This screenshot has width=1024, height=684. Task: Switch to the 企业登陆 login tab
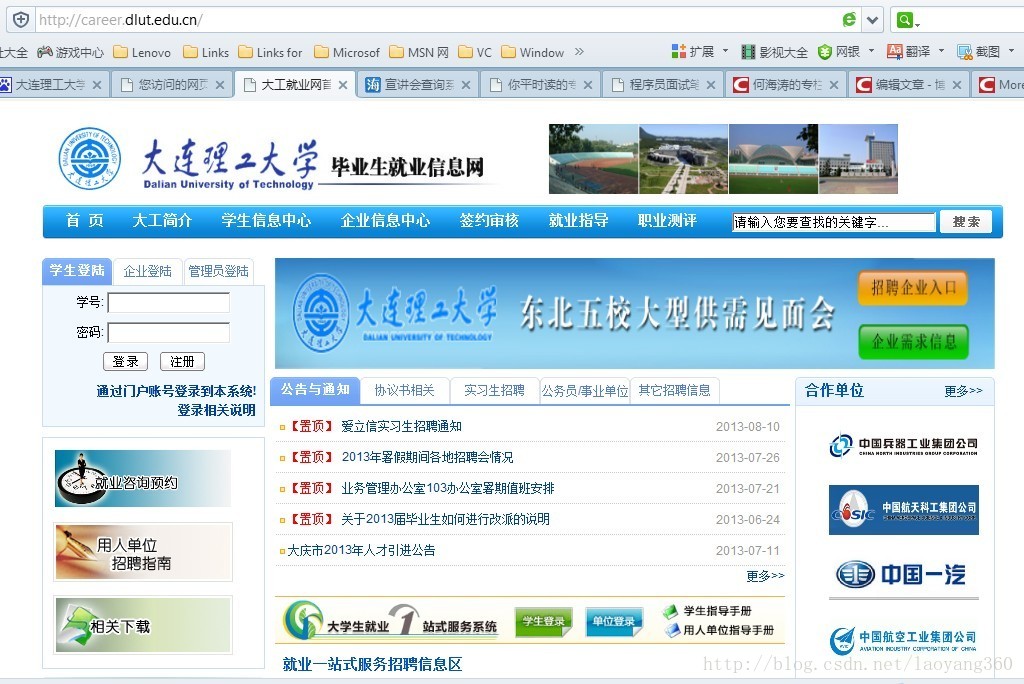coord(148,271)
